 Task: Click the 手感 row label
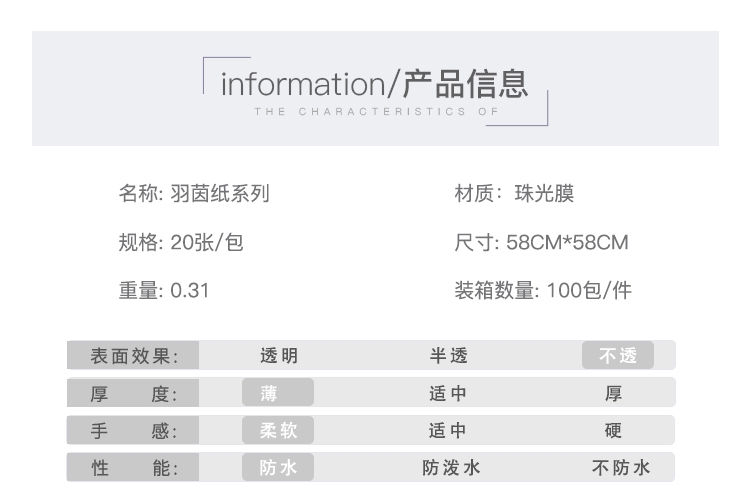[x=133, y=430]
